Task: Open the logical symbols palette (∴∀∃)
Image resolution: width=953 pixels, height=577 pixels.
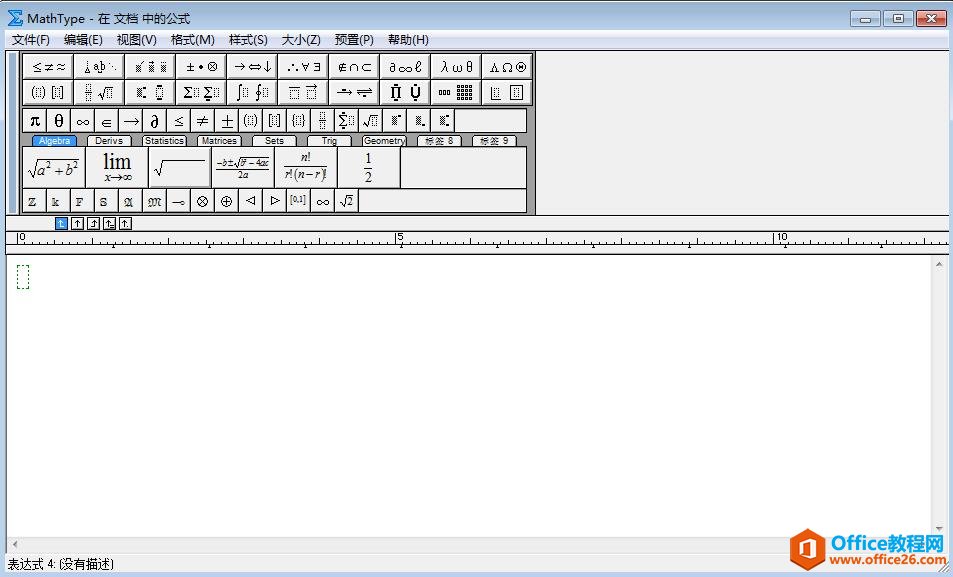Action: click(303, 66)
